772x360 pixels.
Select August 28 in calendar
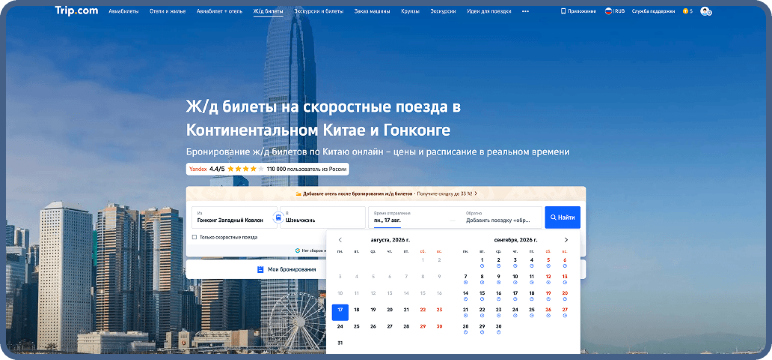click(406, 326)
